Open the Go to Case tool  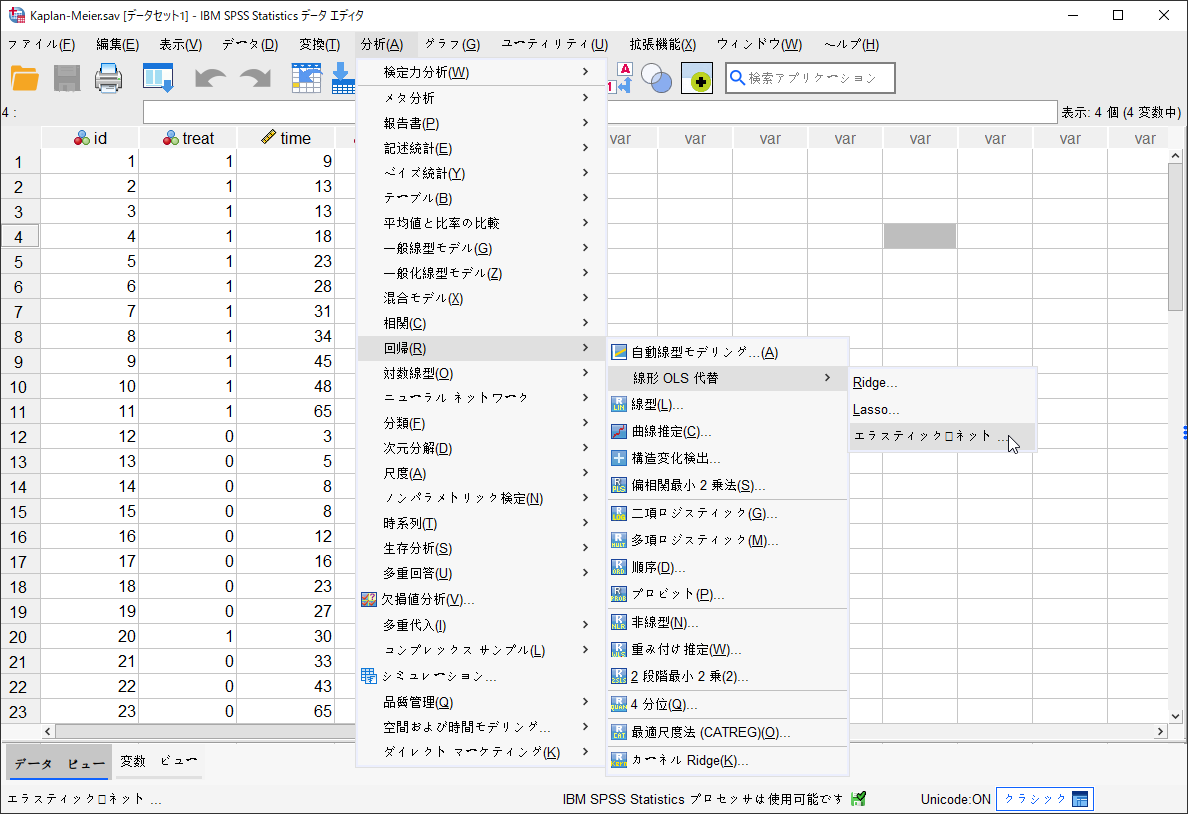[x=306, y=77]
